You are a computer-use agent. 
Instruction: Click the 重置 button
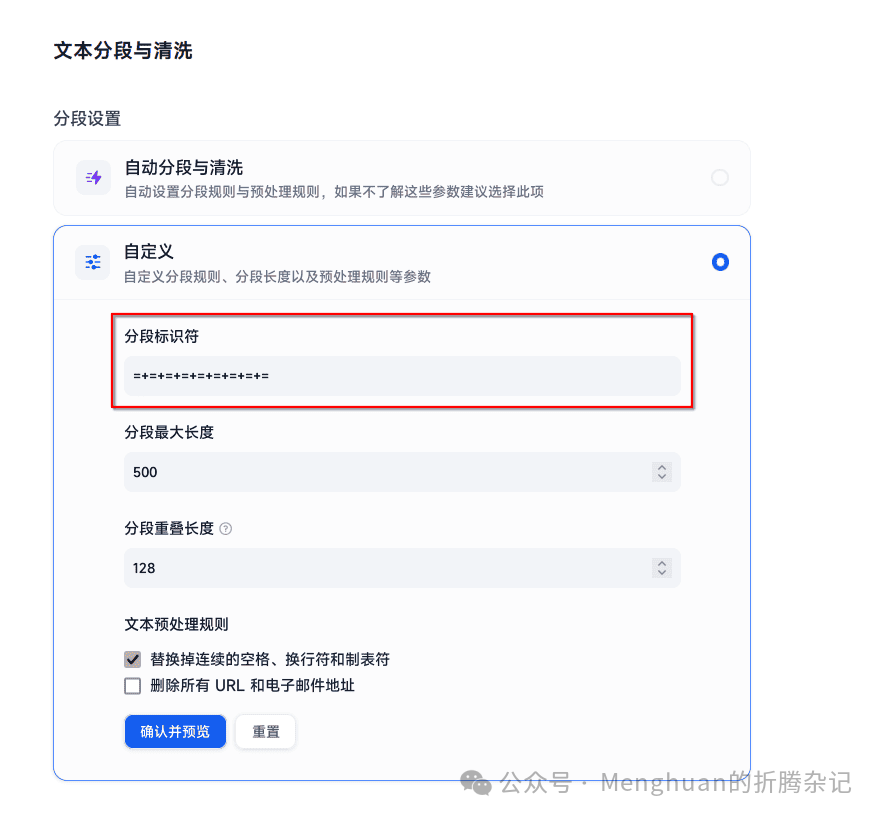click(265, 731)
